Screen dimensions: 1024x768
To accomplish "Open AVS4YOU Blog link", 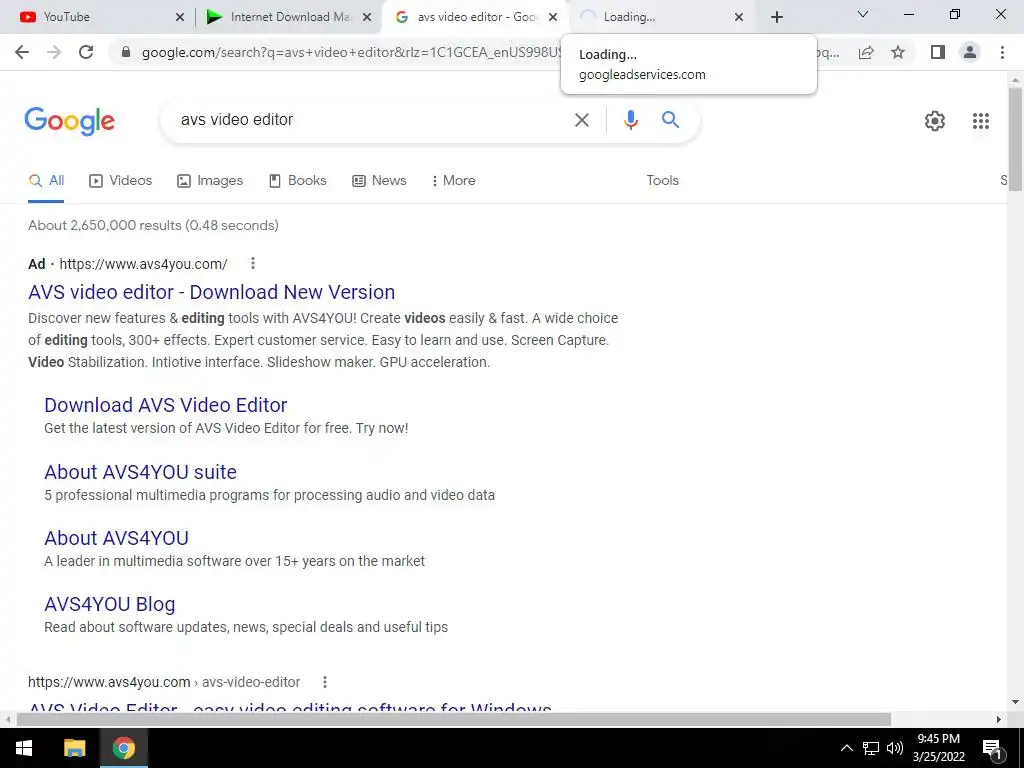I will tap(110, 604).
